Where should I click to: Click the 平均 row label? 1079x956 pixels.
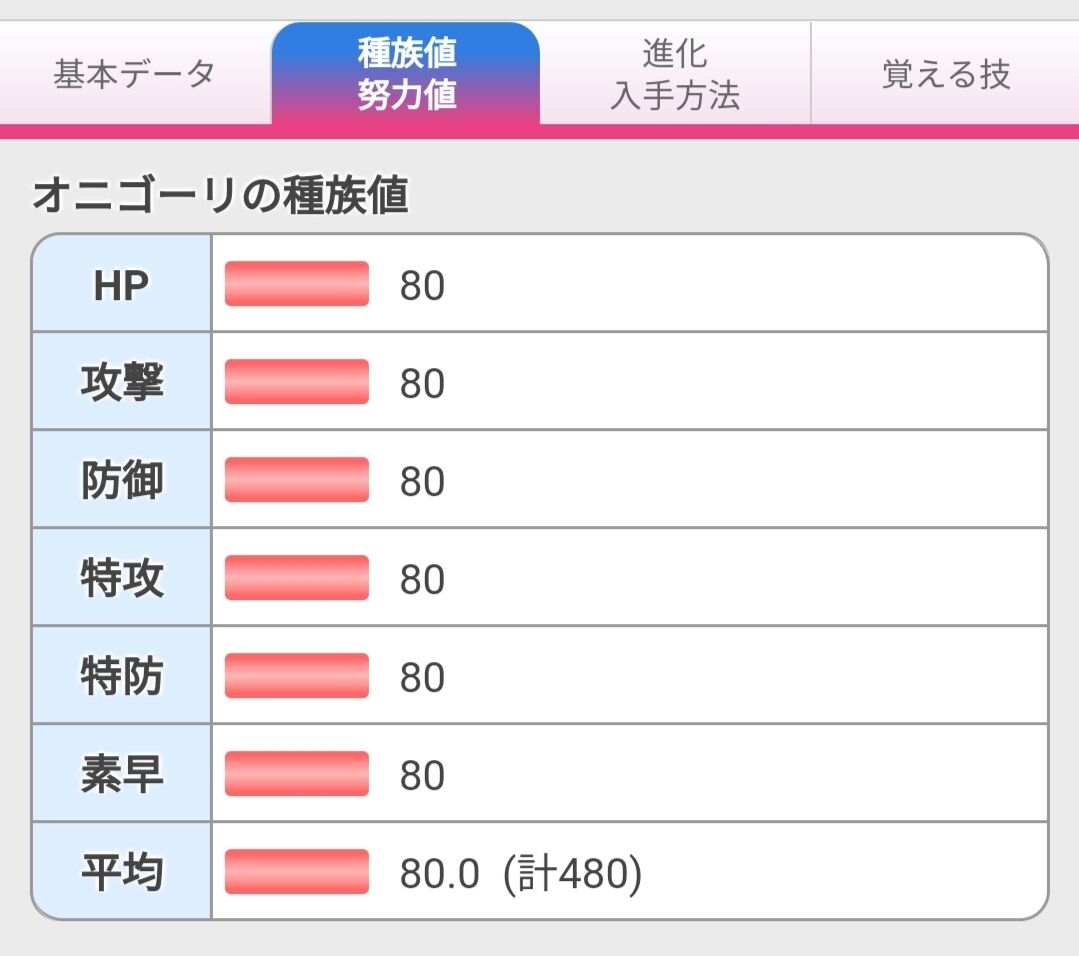(x=122, y=871)
